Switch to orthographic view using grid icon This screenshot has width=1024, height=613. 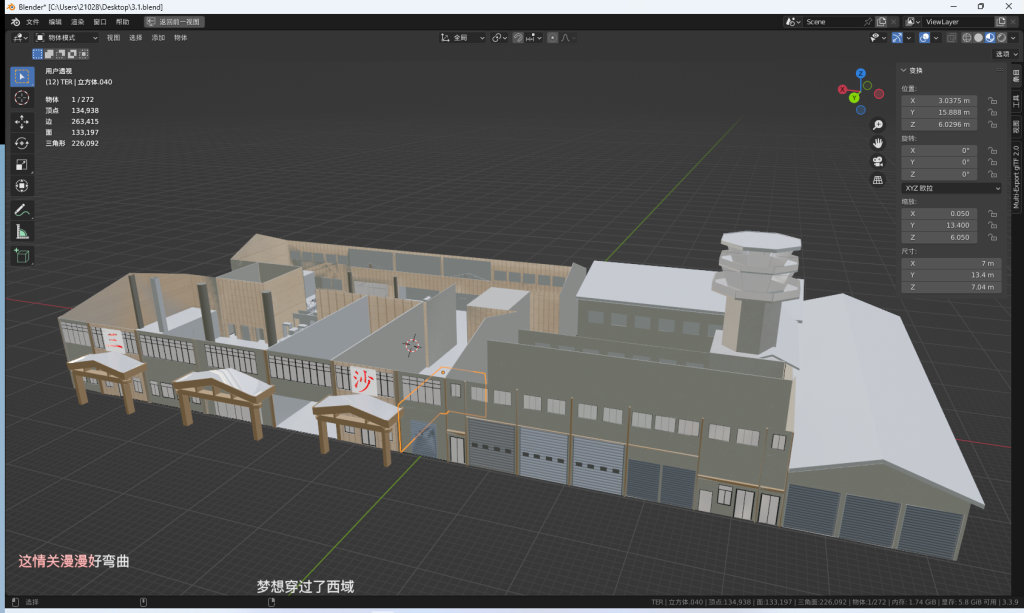878,180
